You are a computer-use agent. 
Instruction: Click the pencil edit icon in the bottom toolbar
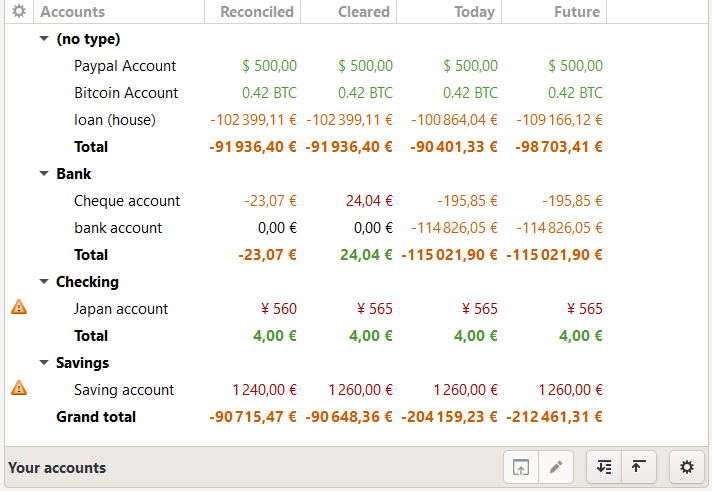coord(556,467)
